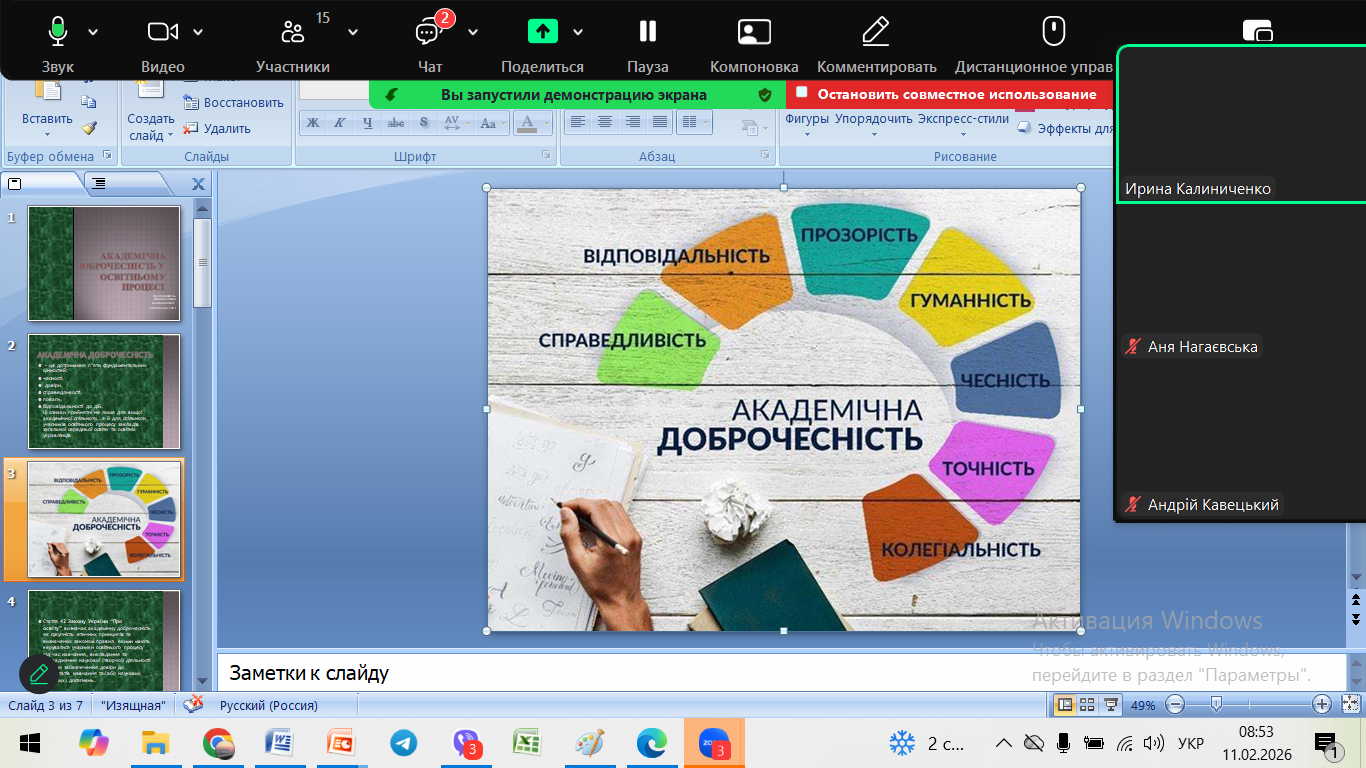This screenshot has height=768, width=1366.
Task: Pause screen sharing with Пауза
Action: [x=647, y=32]
